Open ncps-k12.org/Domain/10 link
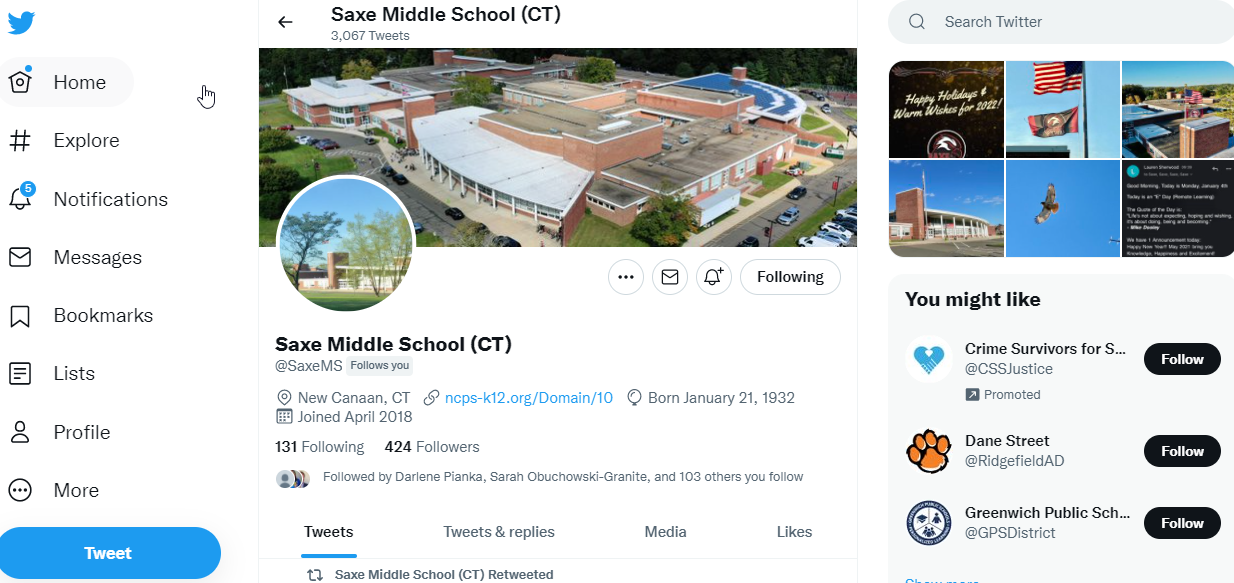Screen dimensions: 1234x583 528,398
